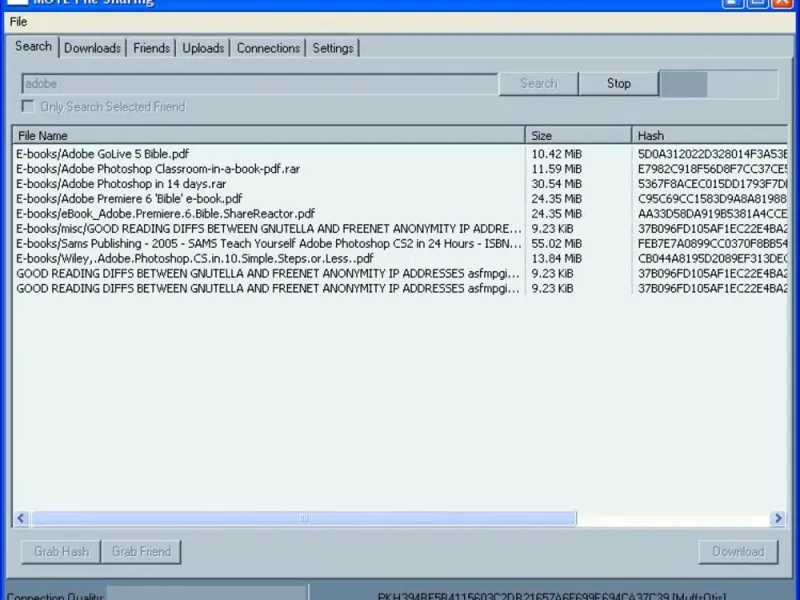The width and height of the screenshot is (800, 600).
Task: Click hash starting with AA33D58DA919
Action: coord(712,214)
